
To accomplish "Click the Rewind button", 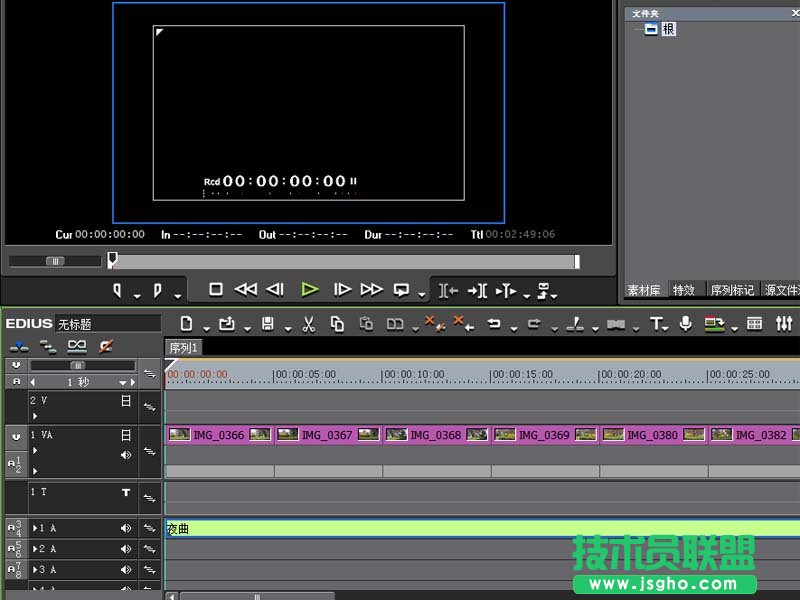I will (x=245, y=290).
